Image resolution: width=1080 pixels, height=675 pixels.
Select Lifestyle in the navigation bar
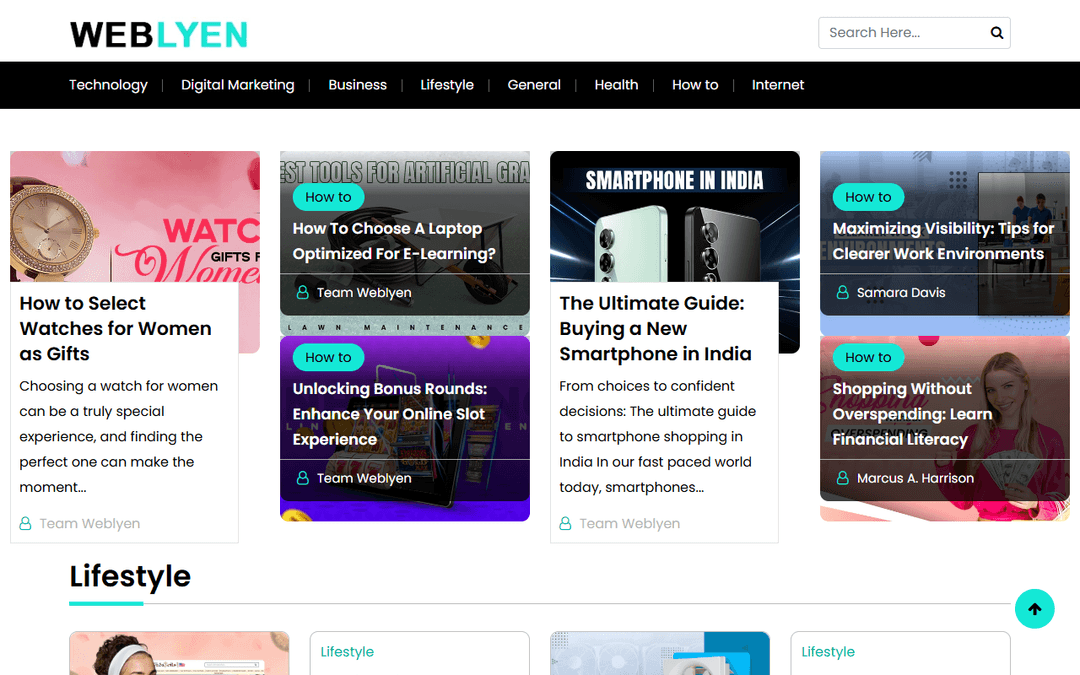tap(447, 85)
